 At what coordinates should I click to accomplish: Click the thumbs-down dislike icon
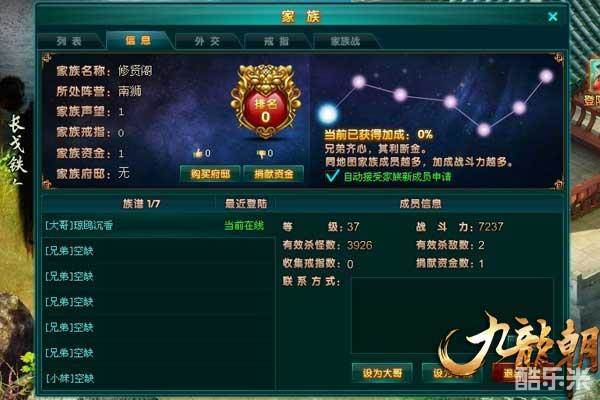click(261, 154)
